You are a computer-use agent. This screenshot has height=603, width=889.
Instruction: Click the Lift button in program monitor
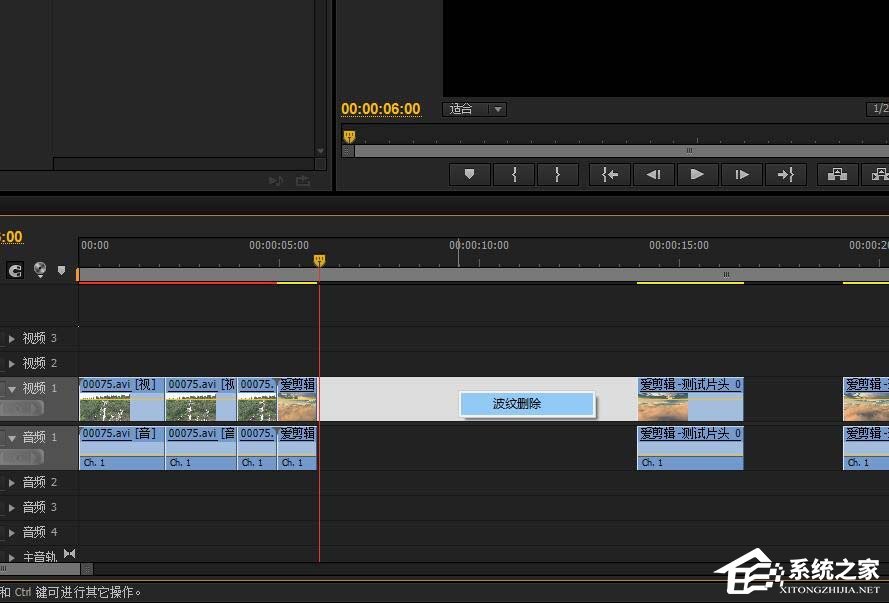(837, 174)
